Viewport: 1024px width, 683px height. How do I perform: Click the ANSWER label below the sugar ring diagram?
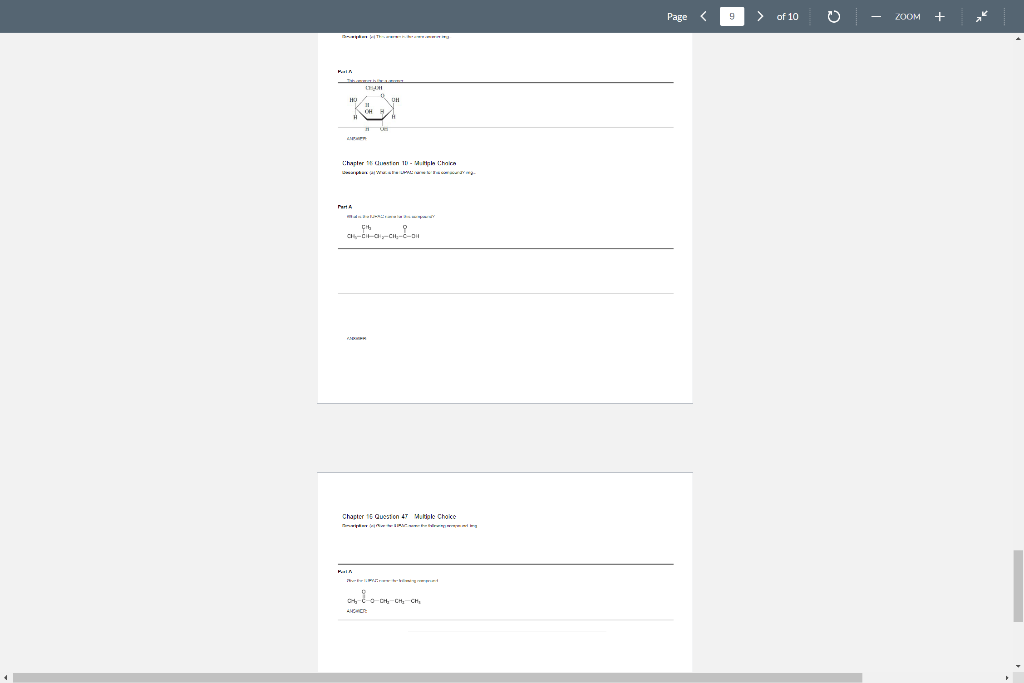pos(357,138)
